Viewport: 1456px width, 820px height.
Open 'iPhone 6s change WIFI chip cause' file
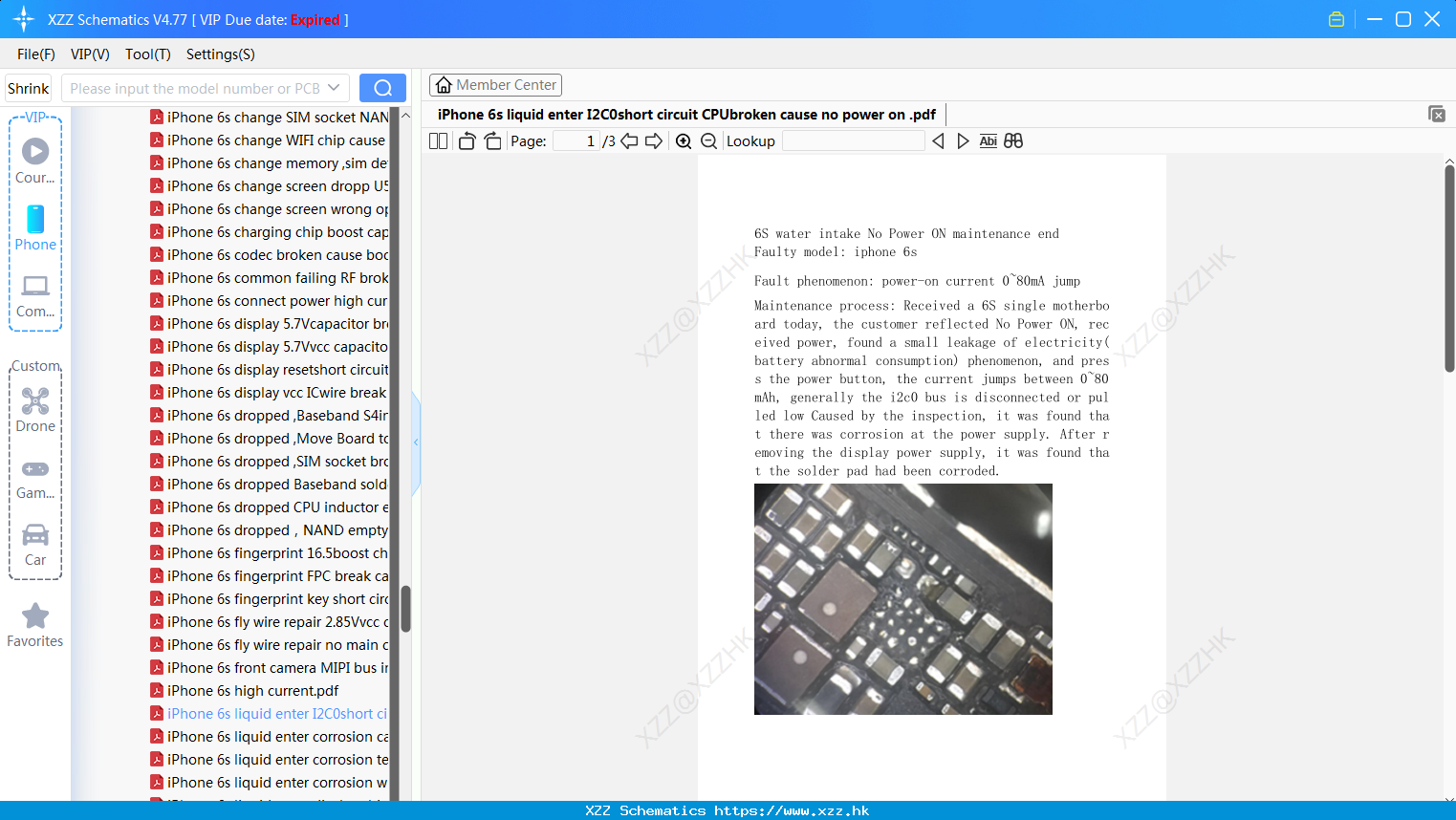[270, 140]
